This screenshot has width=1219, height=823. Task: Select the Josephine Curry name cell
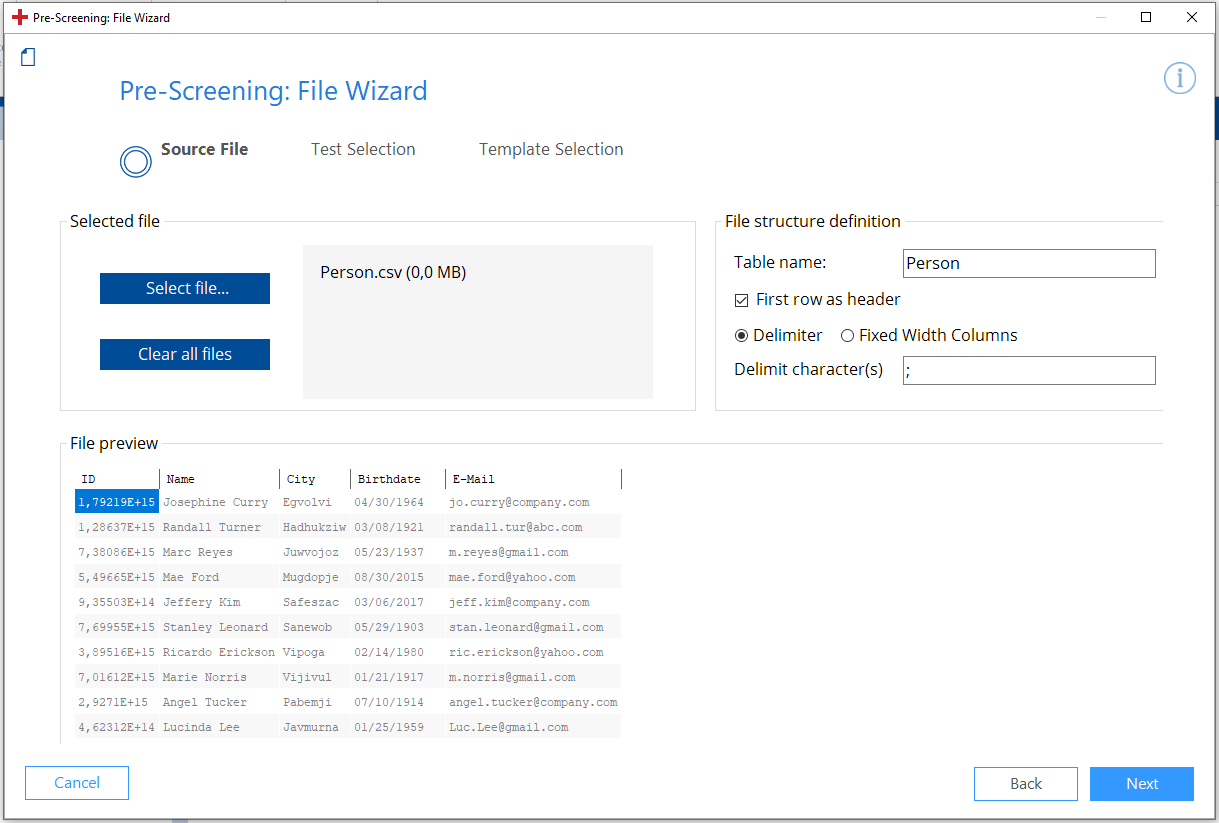coord(216,502)
